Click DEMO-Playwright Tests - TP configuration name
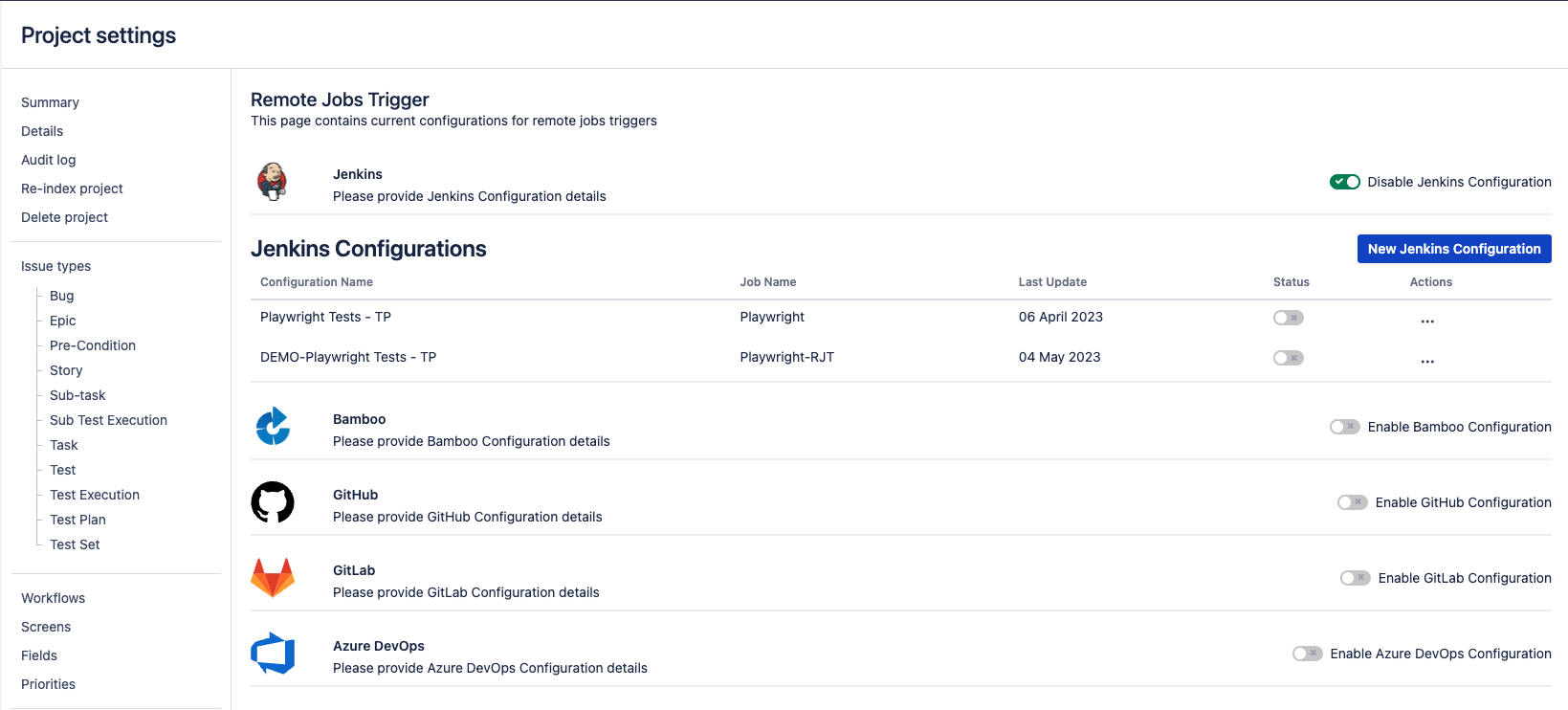1568x710 pixels. point(348,357)
